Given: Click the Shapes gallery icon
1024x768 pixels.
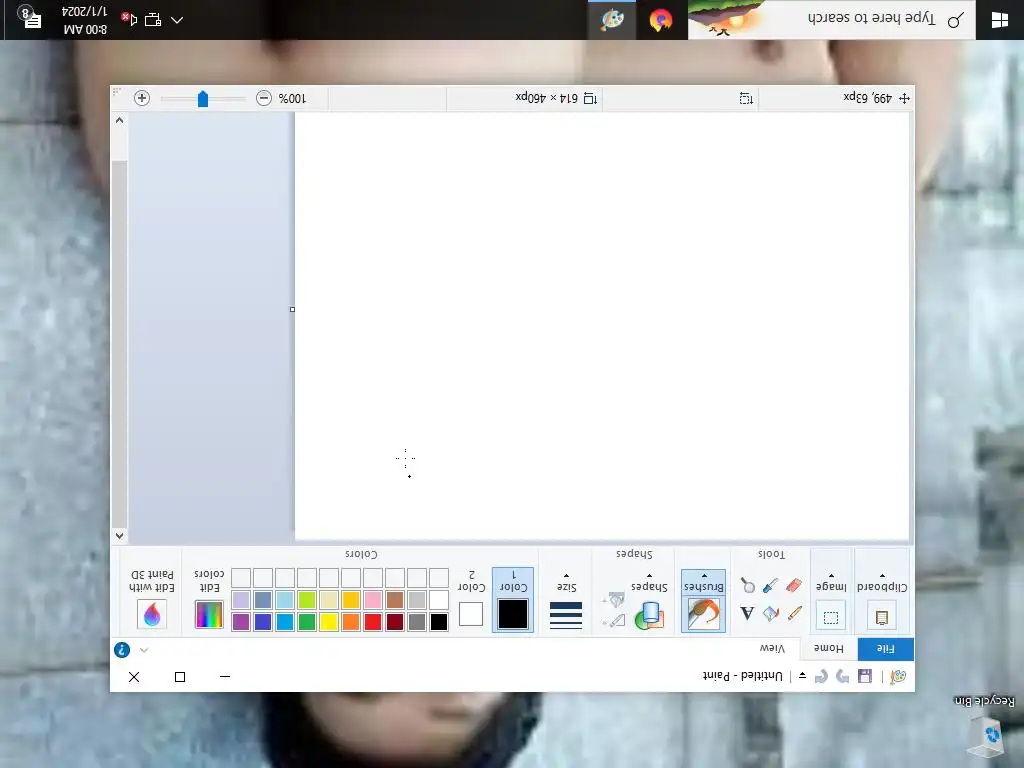Looking at the screenshot, I should tap(648, 615).
